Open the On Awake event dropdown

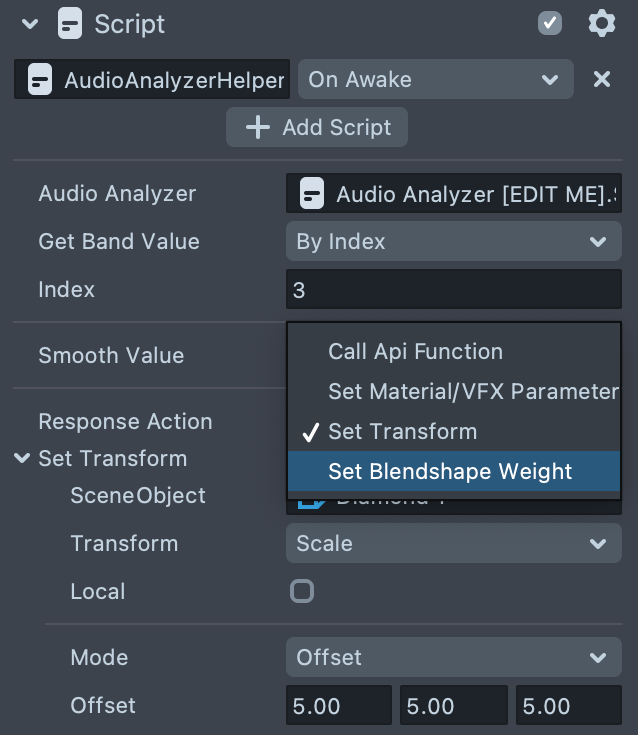[435, 79]
